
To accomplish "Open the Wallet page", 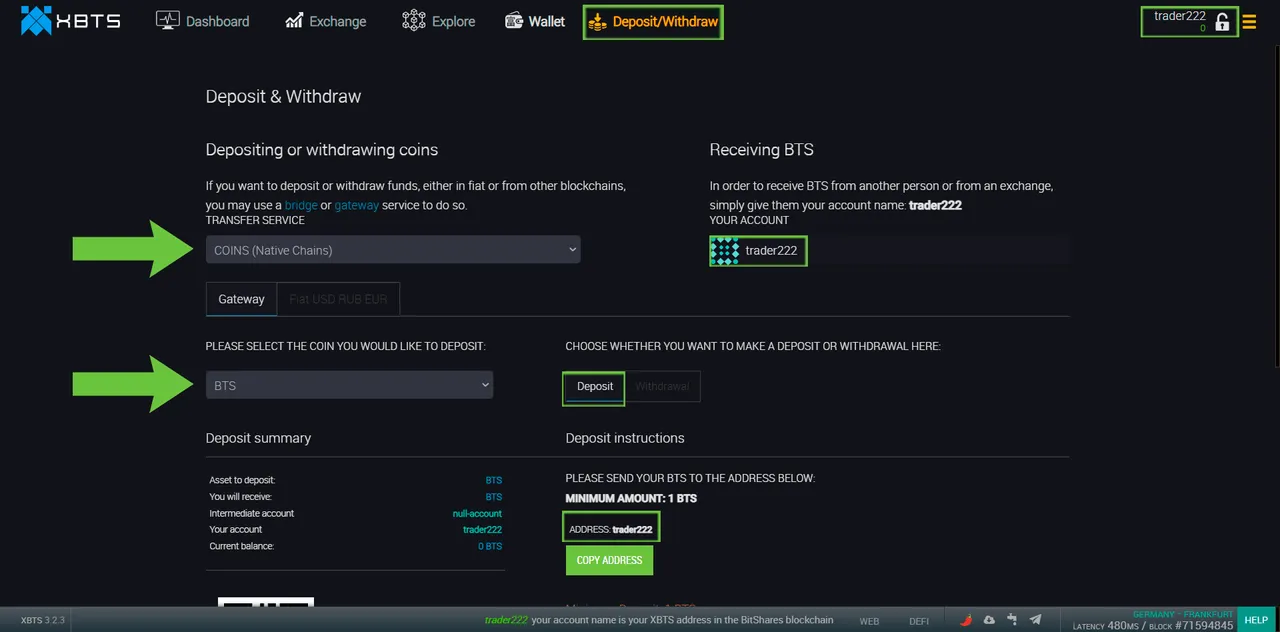I will [535, 21].
